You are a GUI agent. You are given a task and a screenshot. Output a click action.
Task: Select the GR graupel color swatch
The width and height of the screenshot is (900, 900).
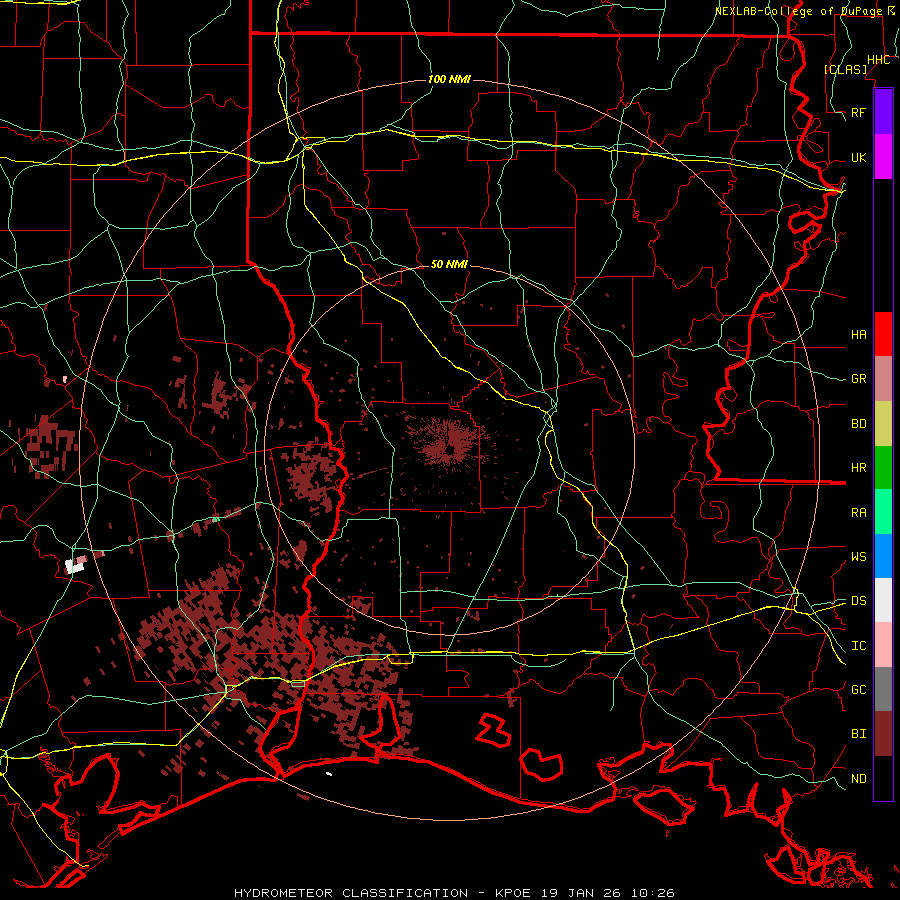pyautogui.click(x=883, y=379)
